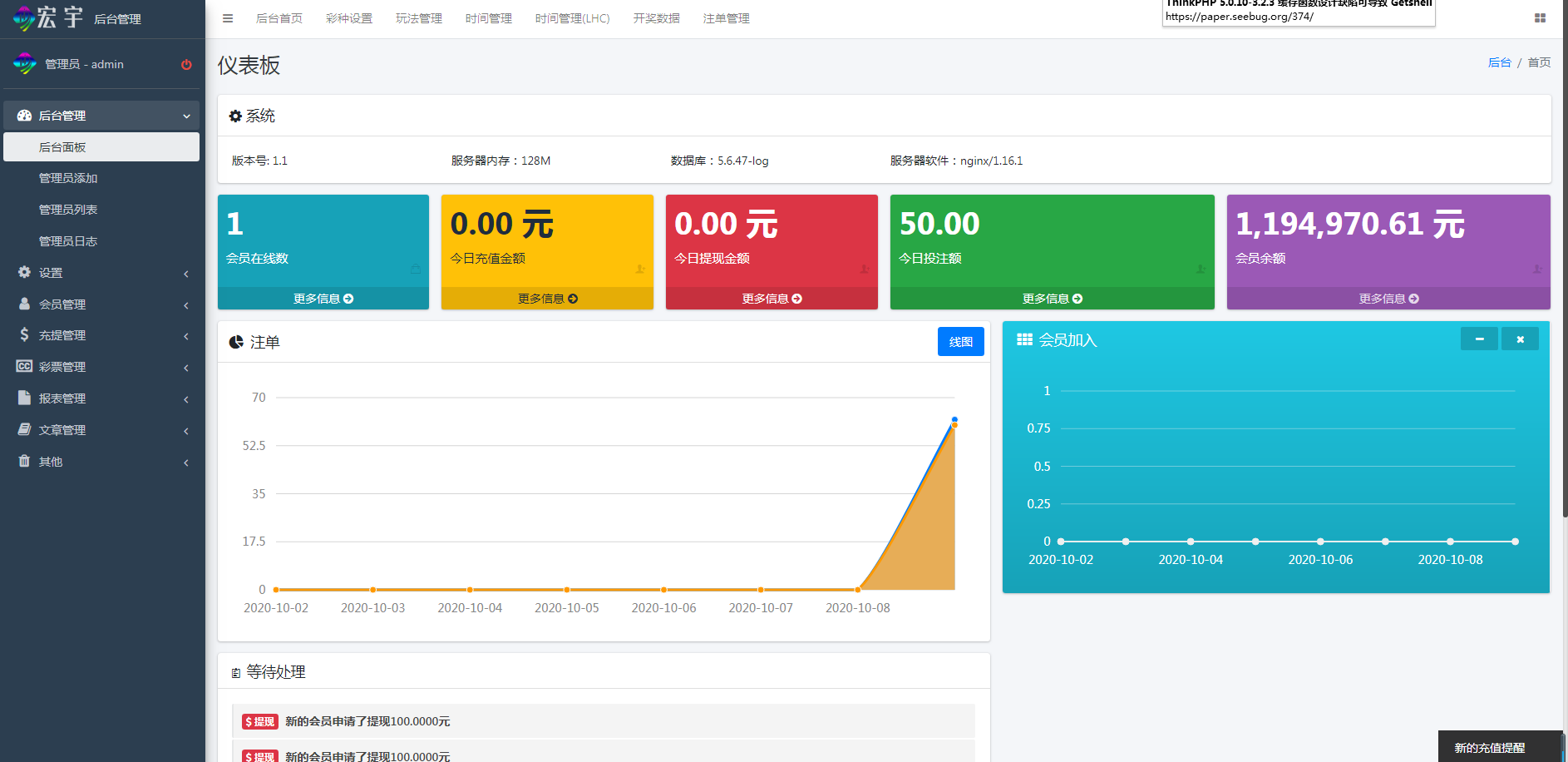Click 更多信息 under 今日充值金额 card
Image resolution: width=1568 pixels, height=762 pixels.
547,299
